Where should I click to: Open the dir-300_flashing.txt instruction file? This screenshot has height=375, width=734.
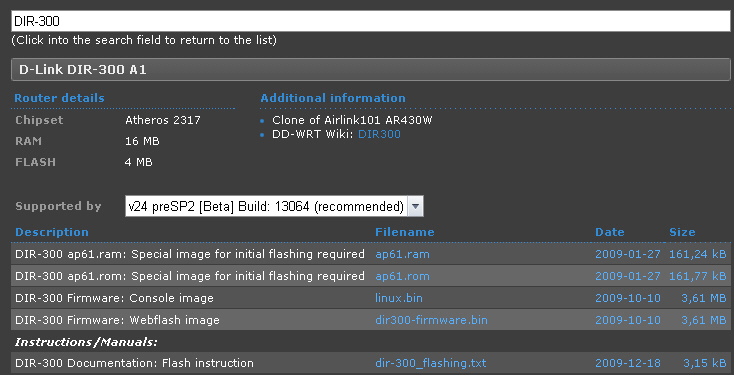click(431, 363)
